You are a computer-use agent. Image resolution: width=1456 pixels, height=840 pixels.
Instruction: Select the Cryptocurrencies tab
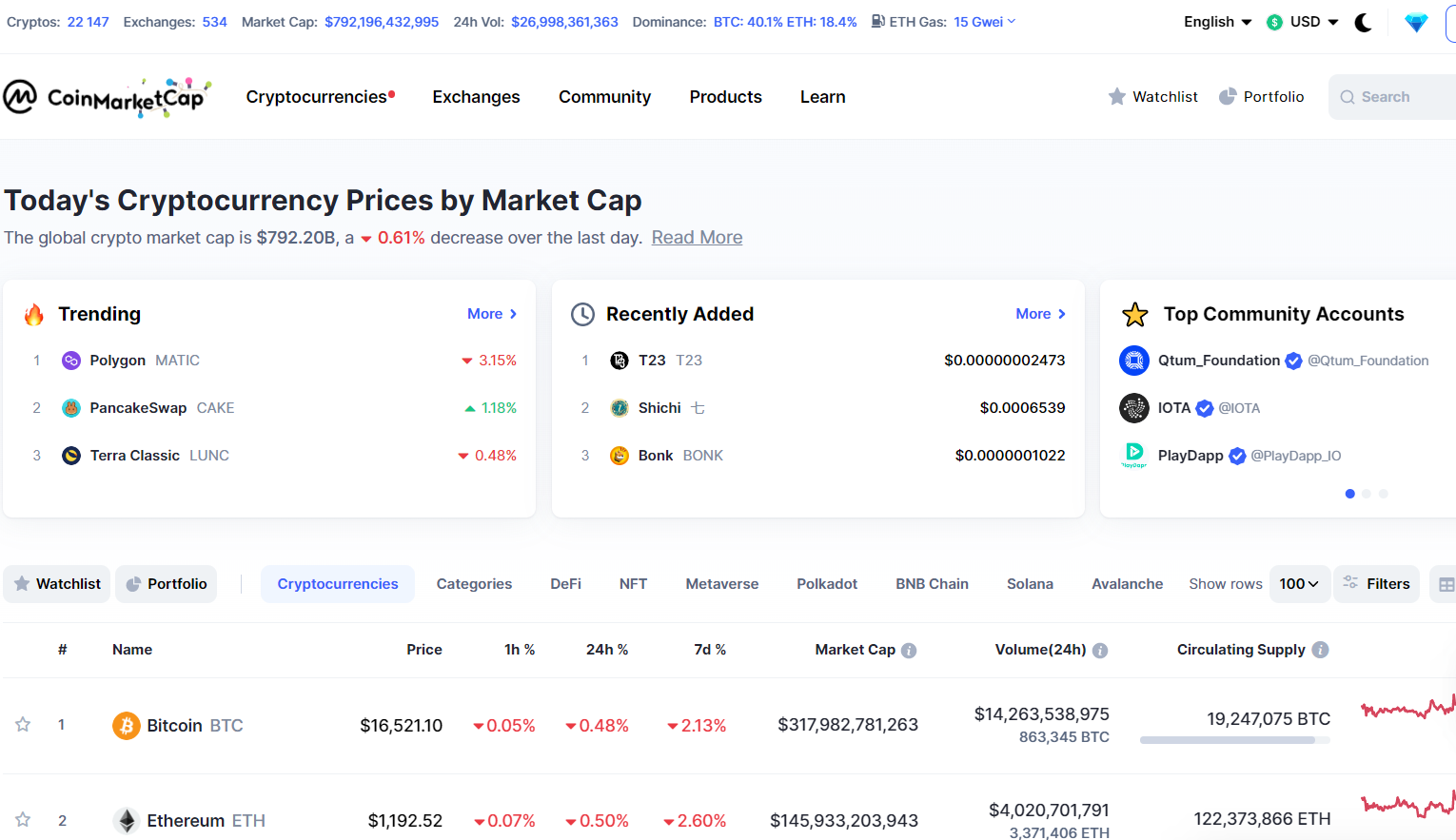click(338, 584)
